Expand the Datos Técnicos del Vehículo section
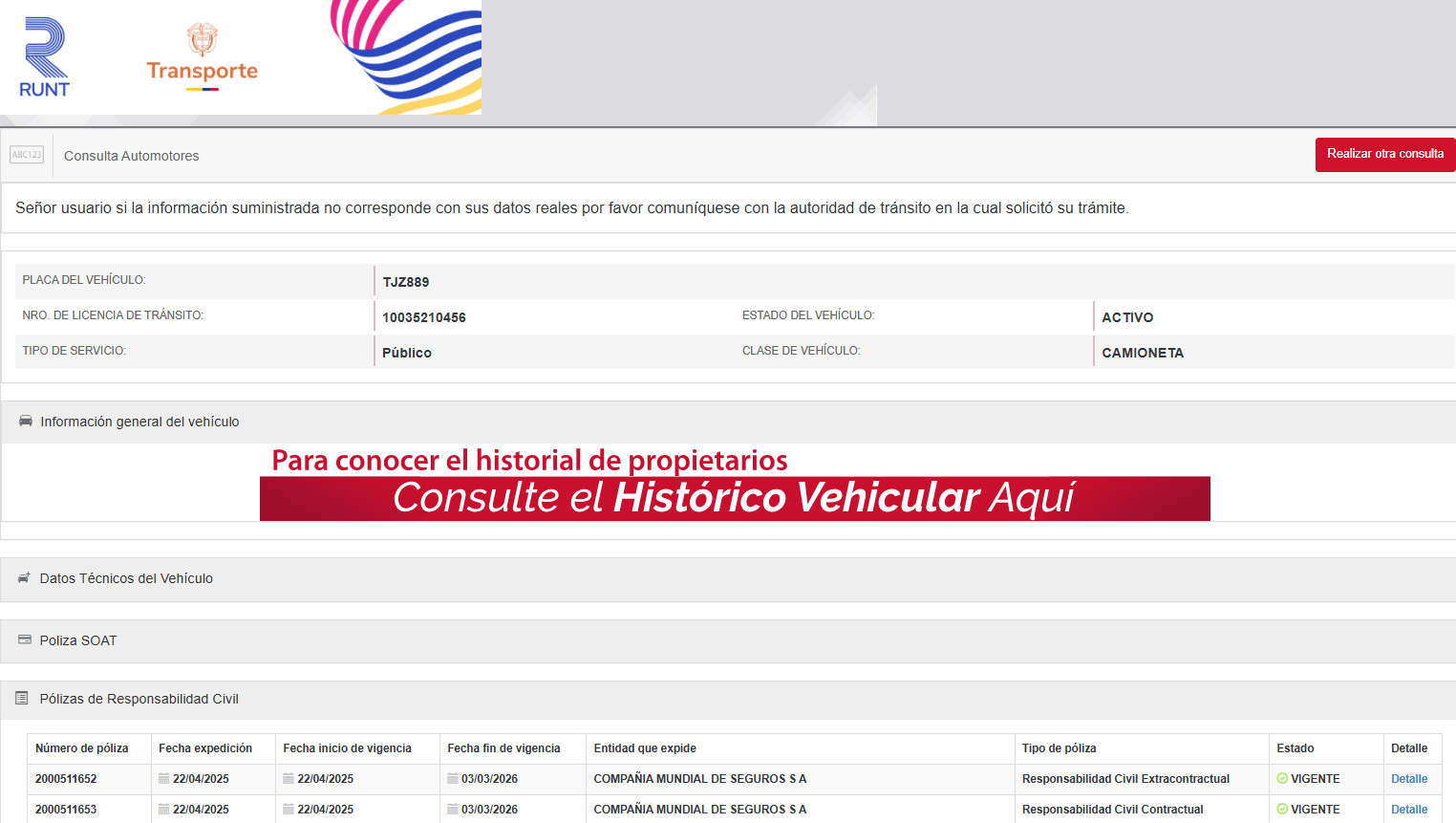 point(126,578)
